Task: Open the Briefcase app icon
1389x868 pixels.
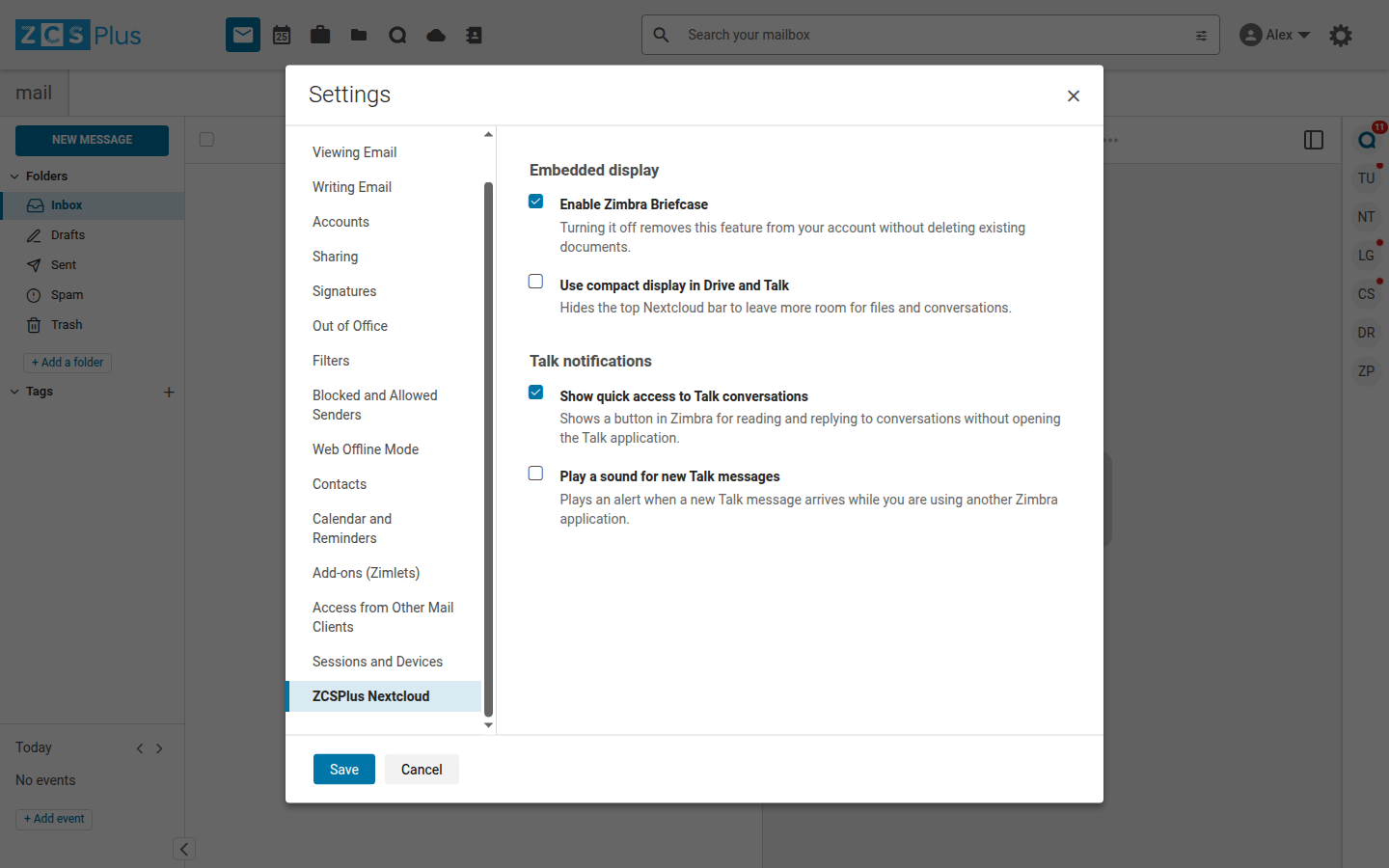Action: click(x=320, y=35)
